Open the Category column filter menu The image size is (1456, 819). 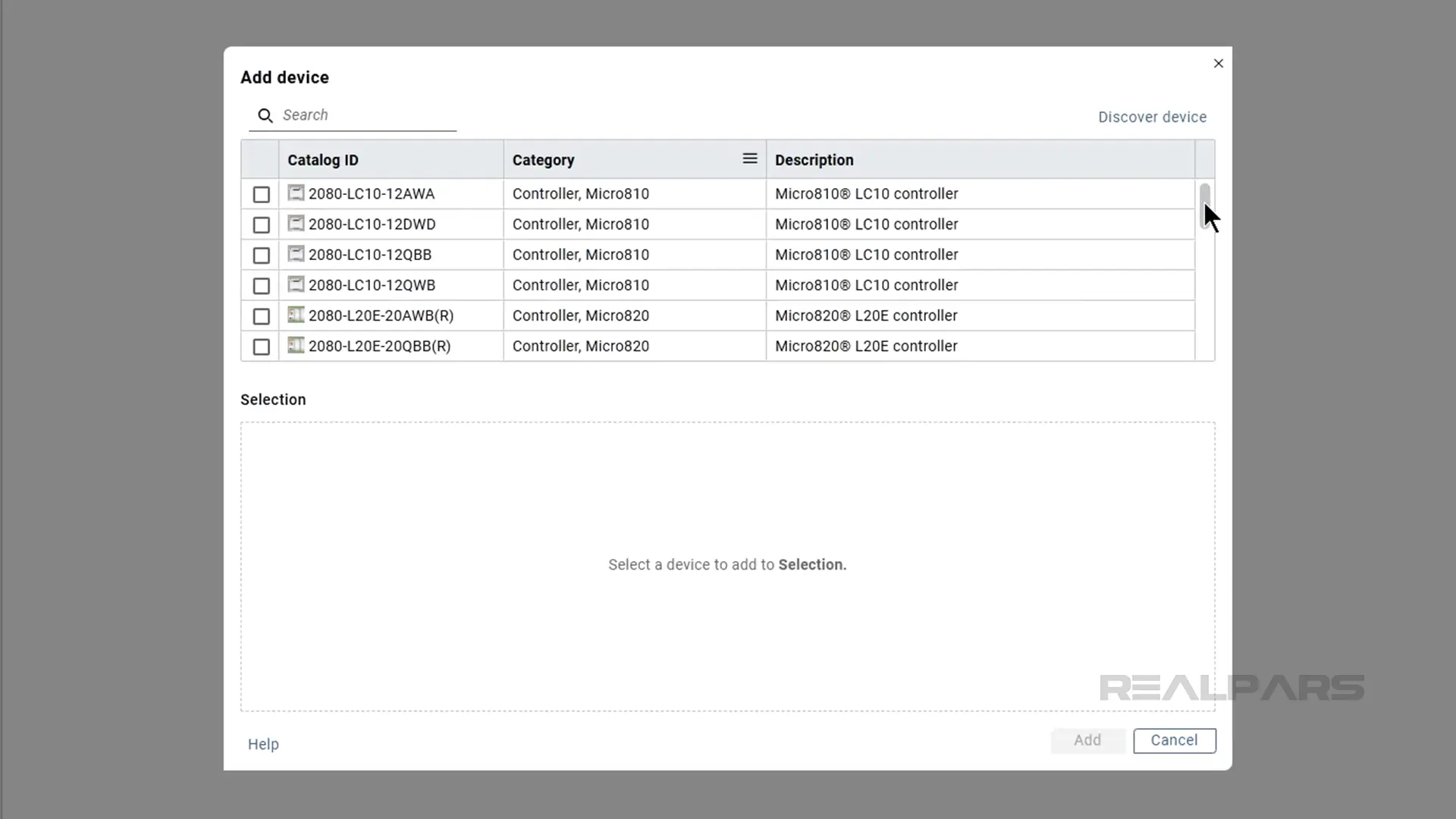click(x=749, y=158)
